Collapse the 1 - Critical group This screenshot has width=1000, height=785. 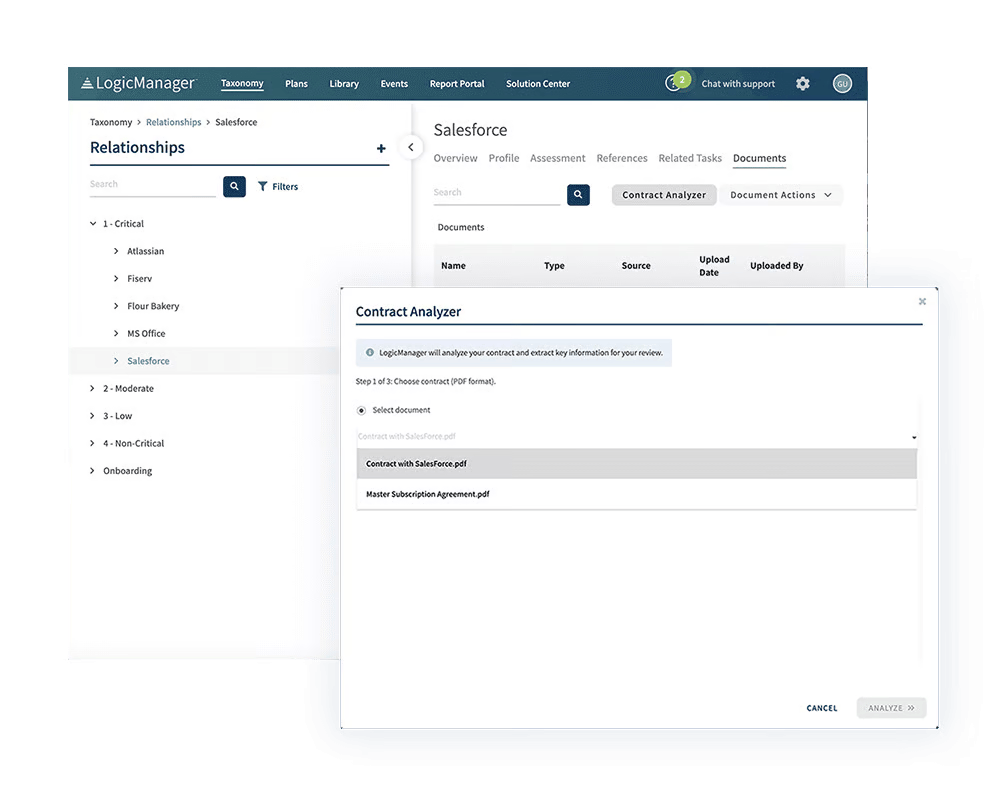[x=93, y=223]
